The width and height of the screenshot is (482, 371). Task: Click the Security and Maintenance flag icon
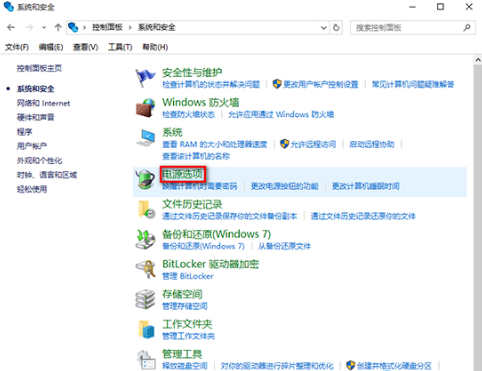(x=145, y=78)
